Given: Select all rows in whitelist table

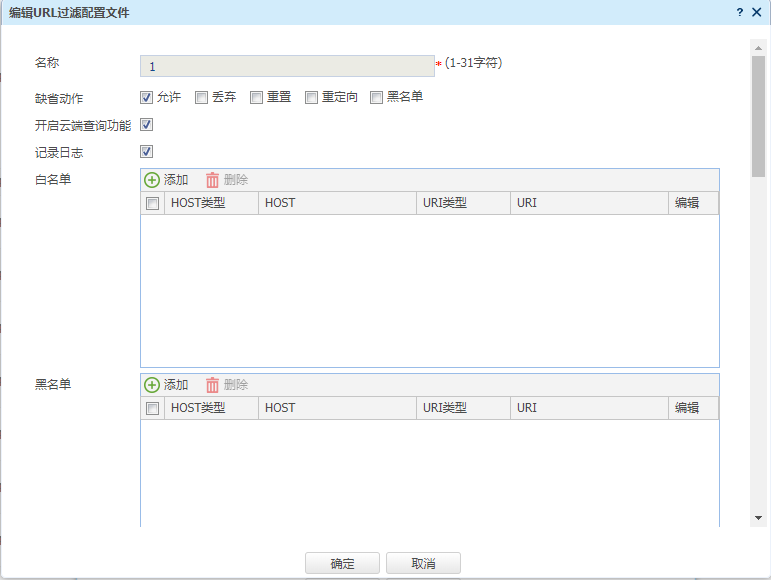Looking at the screenshot, I should 152,203.
